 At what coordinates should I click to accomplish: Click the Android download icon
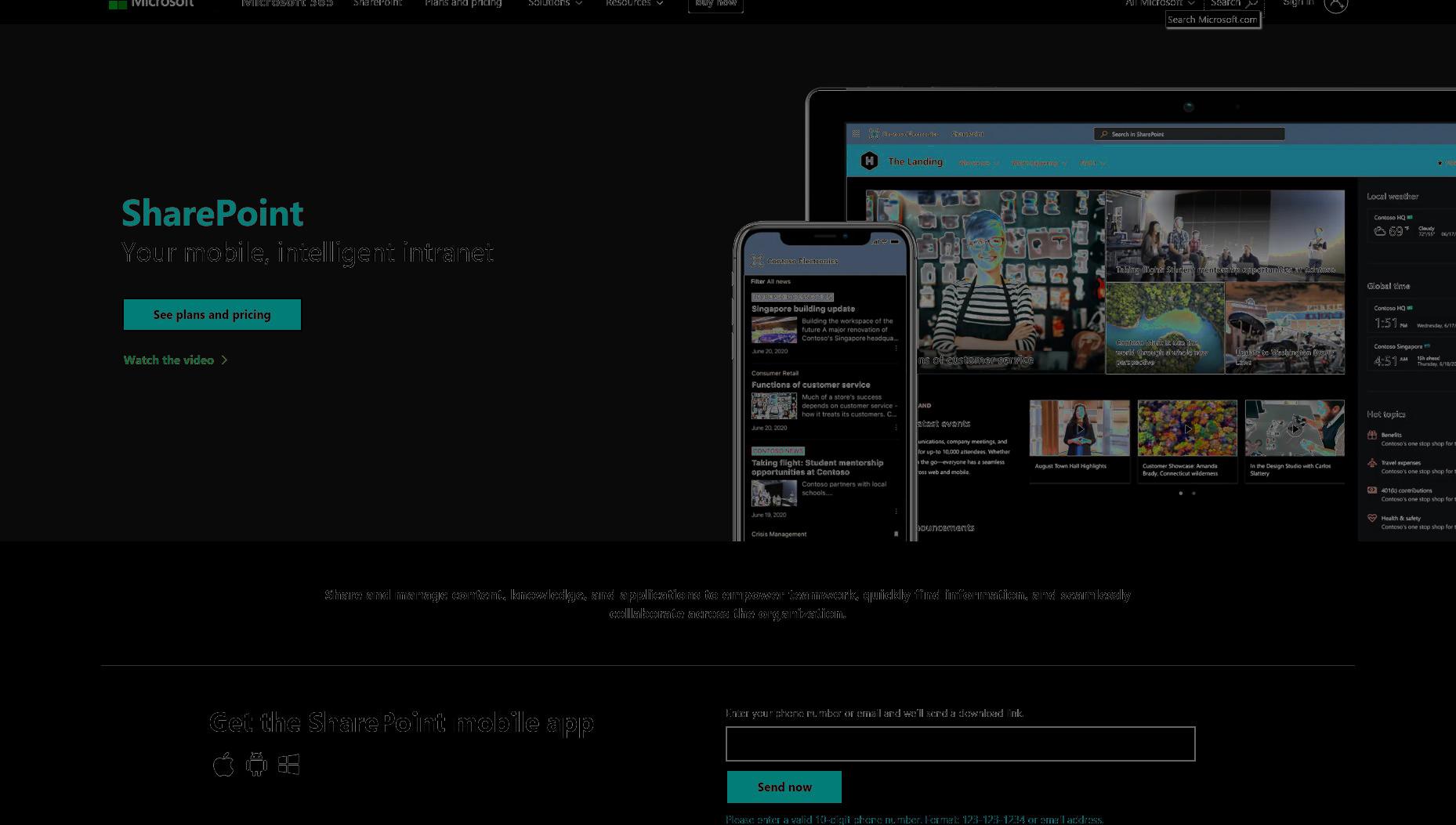point(256,764)
